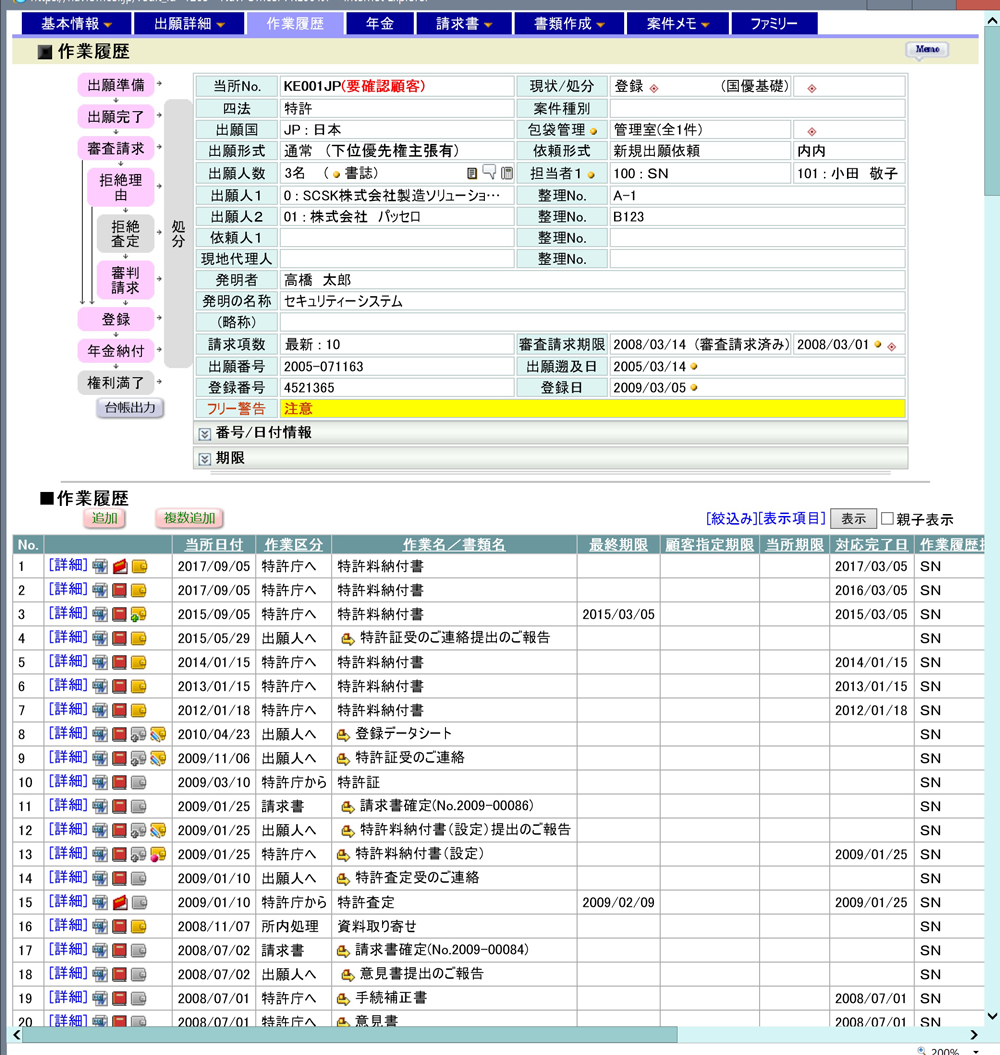Select the 登録 workflow step
The width and height of the screenshot is (1000, 1055).
116,320
